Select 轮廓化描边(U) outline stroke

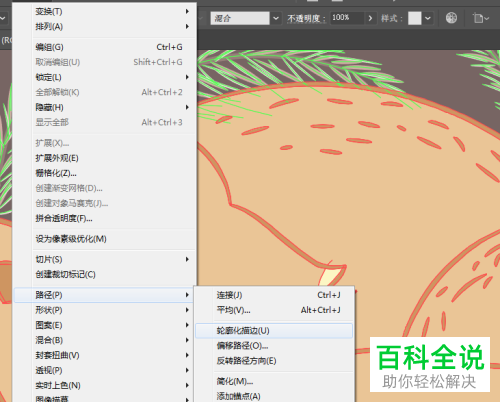tap(274, 331)
